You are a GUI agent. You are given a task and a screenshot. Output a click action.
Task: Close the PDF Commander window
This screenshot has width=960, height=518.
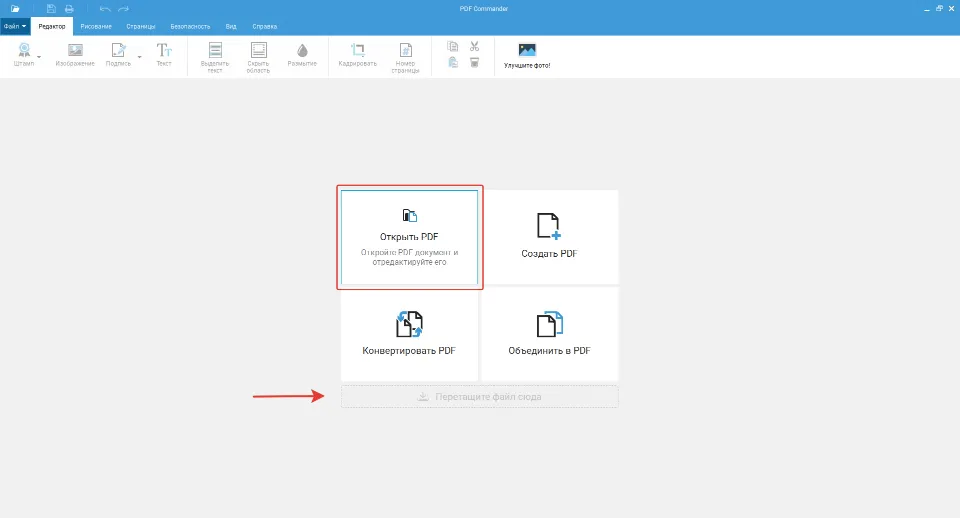(x=951, y=9)
